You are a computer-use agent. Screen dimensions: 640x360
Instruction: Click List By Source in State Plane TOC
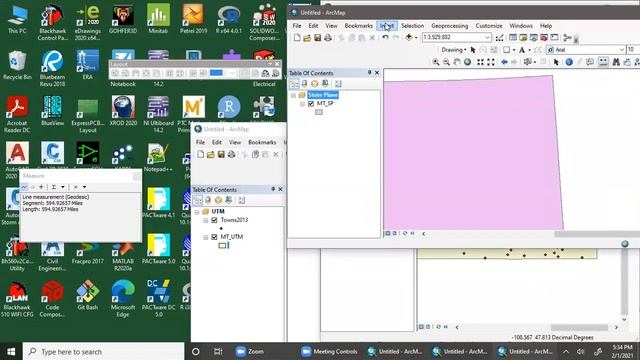(x=304, y=84)
